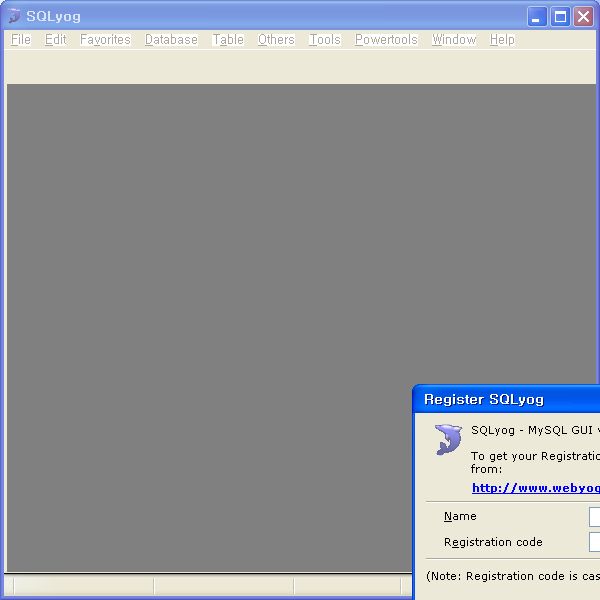This screenshot has height=600, width=600.
Task: Open the Favorites menu
Action: click(105, 40)
